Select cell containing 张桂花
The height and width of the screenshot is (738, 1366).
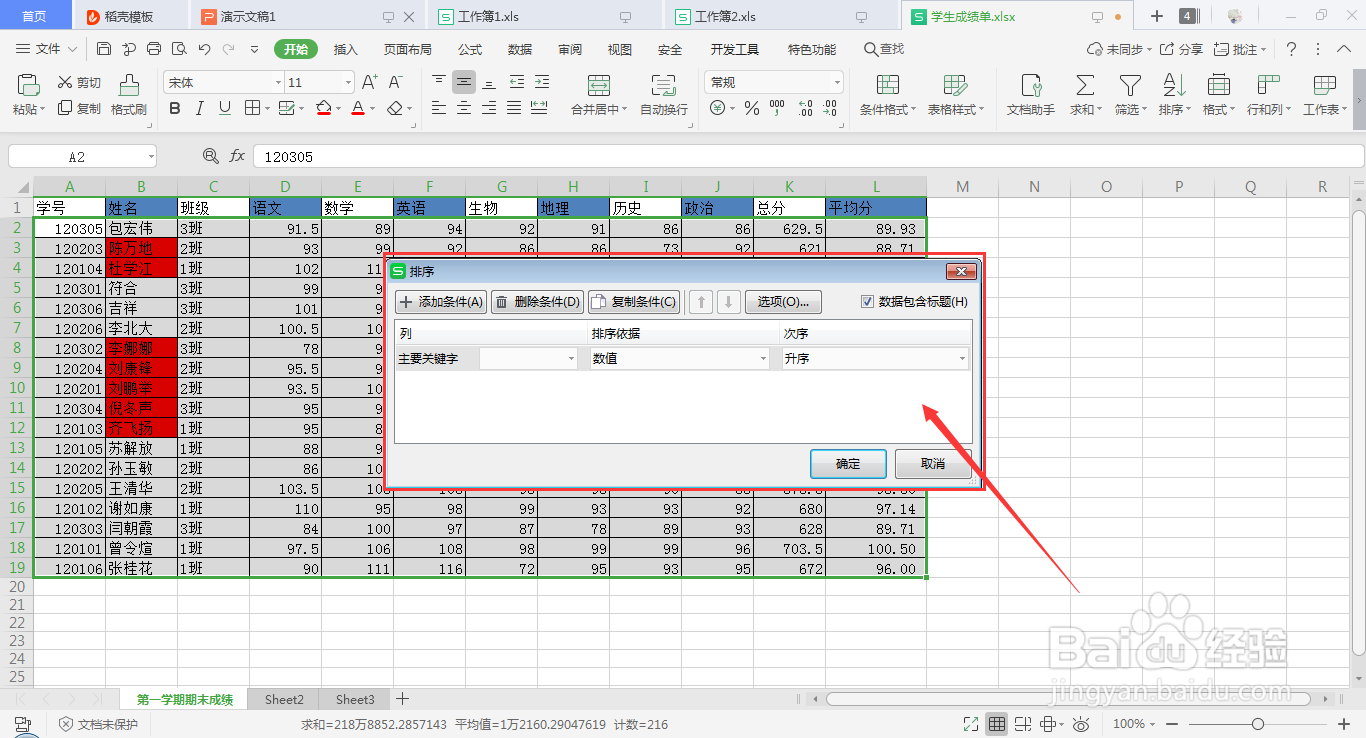141,568
